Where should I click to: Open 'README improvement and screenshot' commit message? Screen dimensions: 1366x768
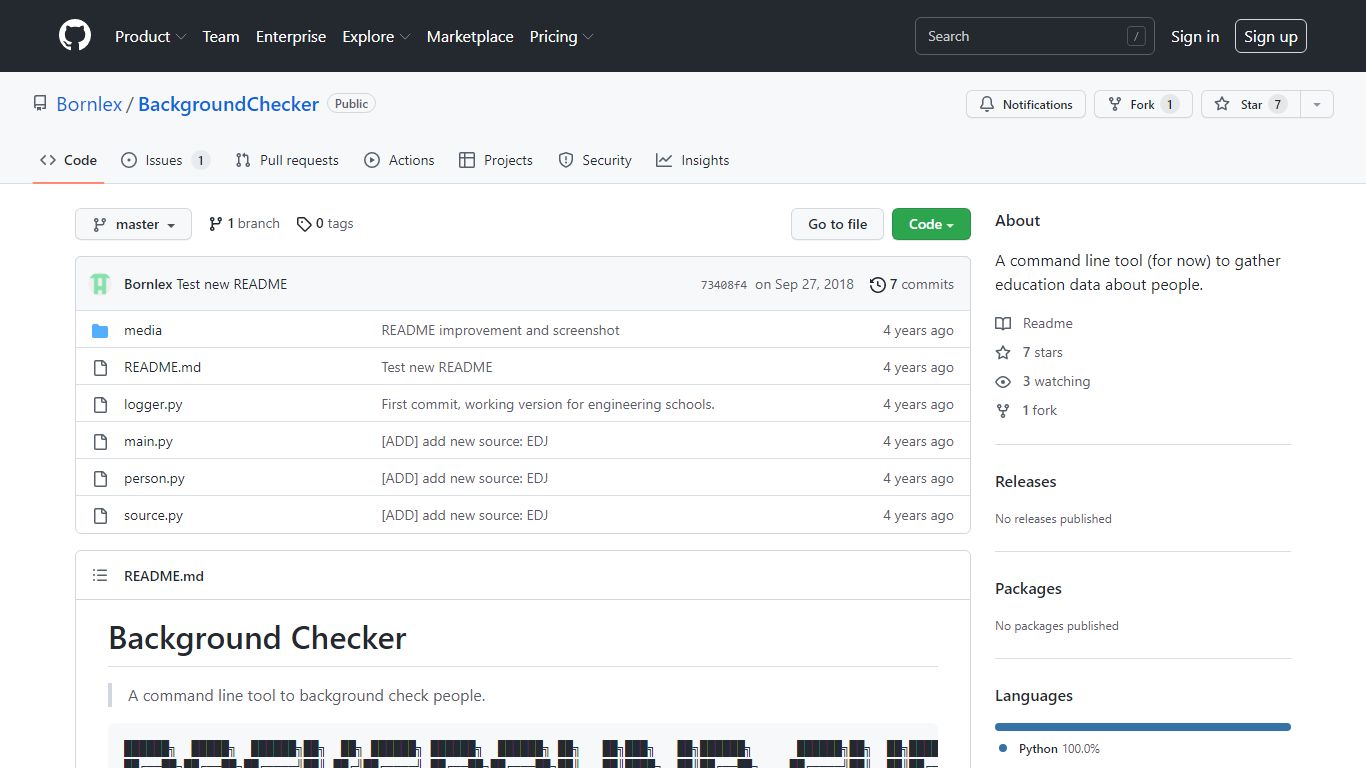[x=501, y=330]
